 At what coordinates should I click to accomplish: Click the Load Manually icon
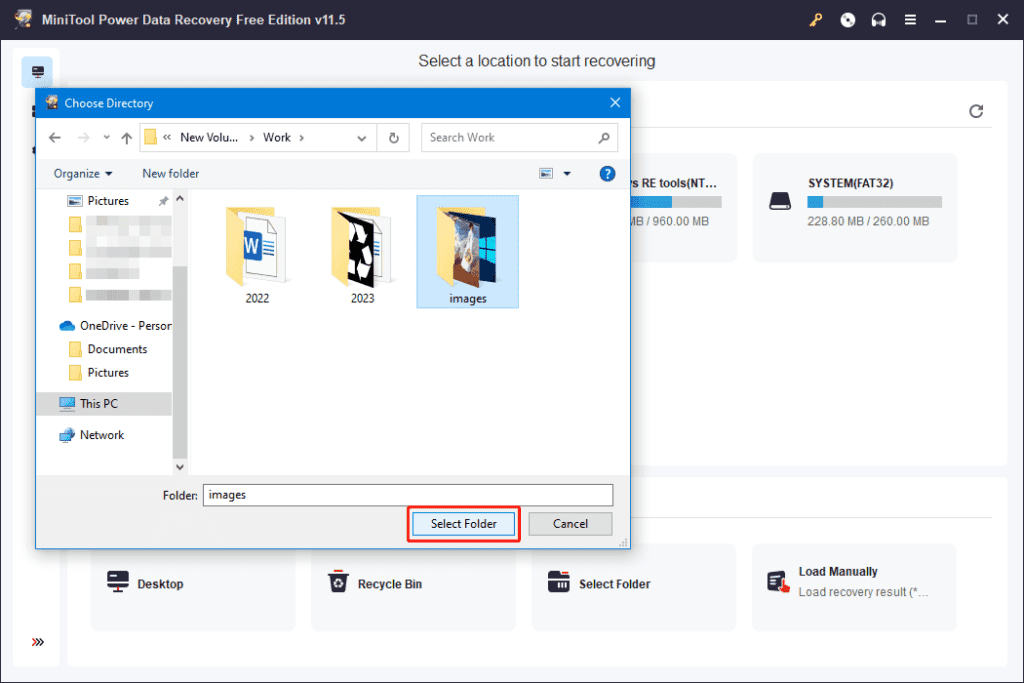tap(778, 582)
